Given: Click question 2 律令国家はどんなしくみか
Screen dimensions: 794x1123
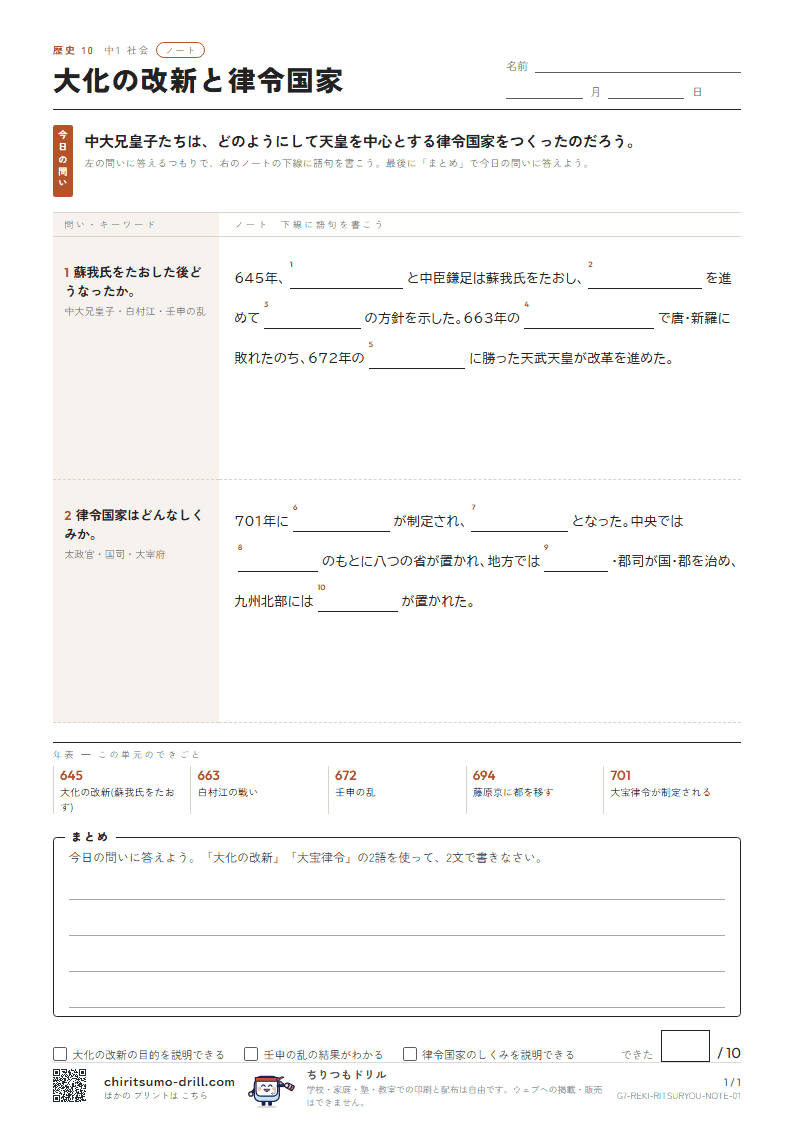Looking at the screenshot, I should click(x=133, y=524).
